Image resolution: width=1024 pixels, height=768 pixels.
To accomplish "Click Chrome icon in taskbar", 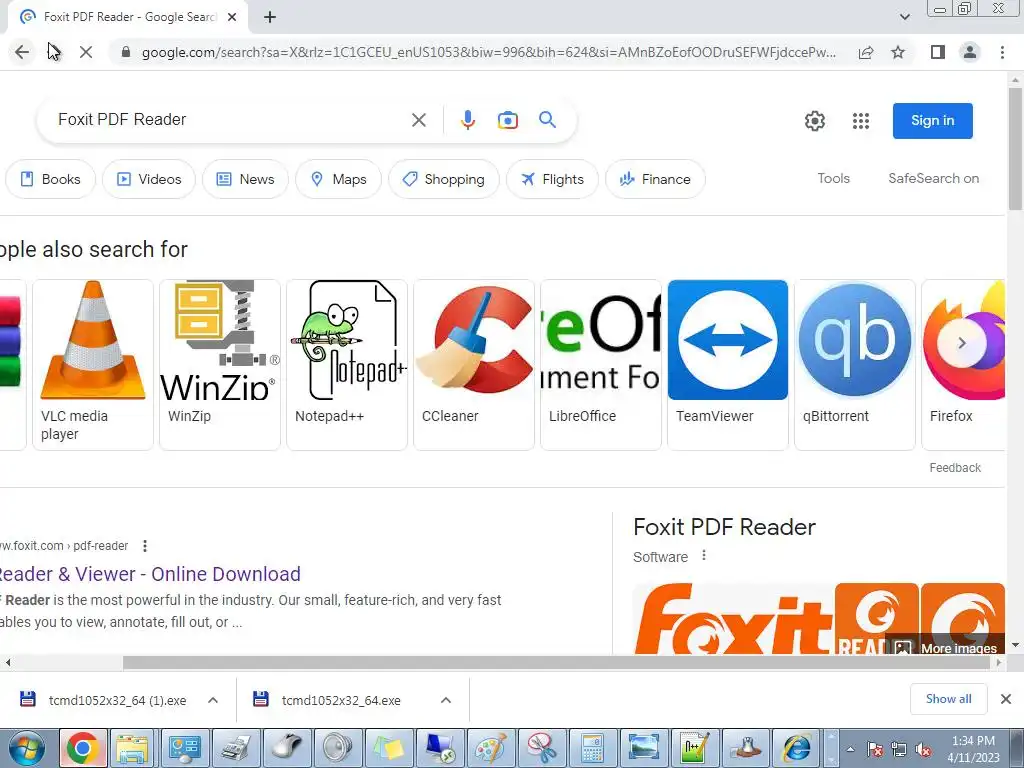I will (82, 748).
